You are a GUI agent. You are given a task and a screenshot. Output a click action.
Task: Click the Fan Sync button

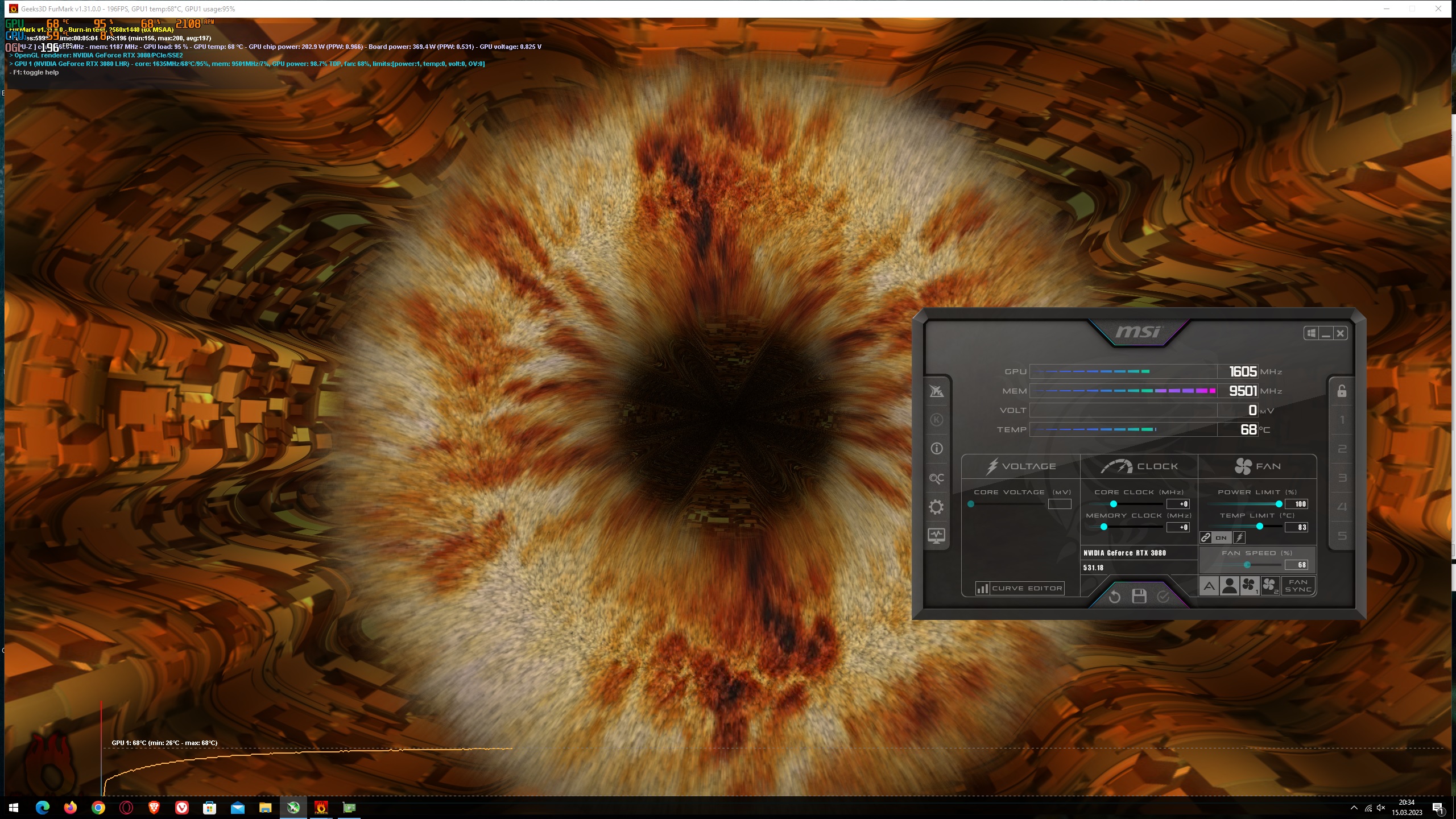point(1298,586)
